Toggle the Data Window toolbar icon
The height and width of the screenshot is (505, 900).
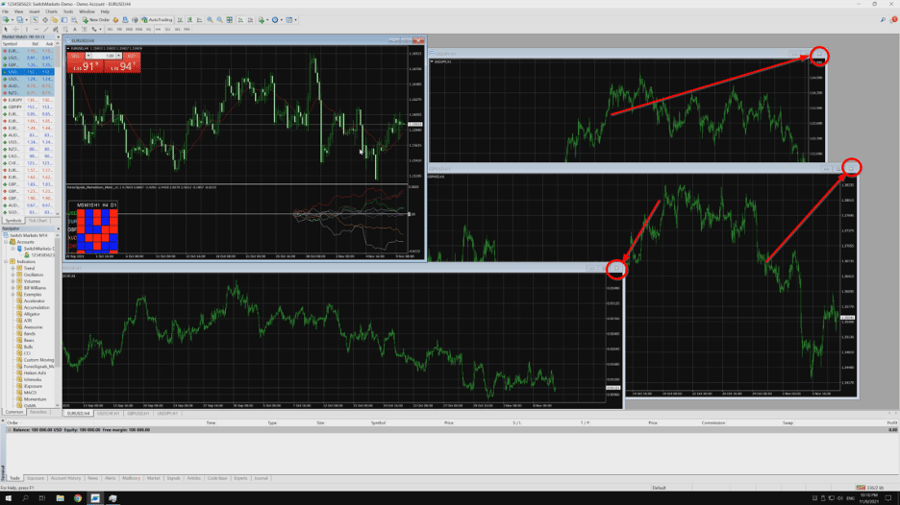[x=45, y=20]
